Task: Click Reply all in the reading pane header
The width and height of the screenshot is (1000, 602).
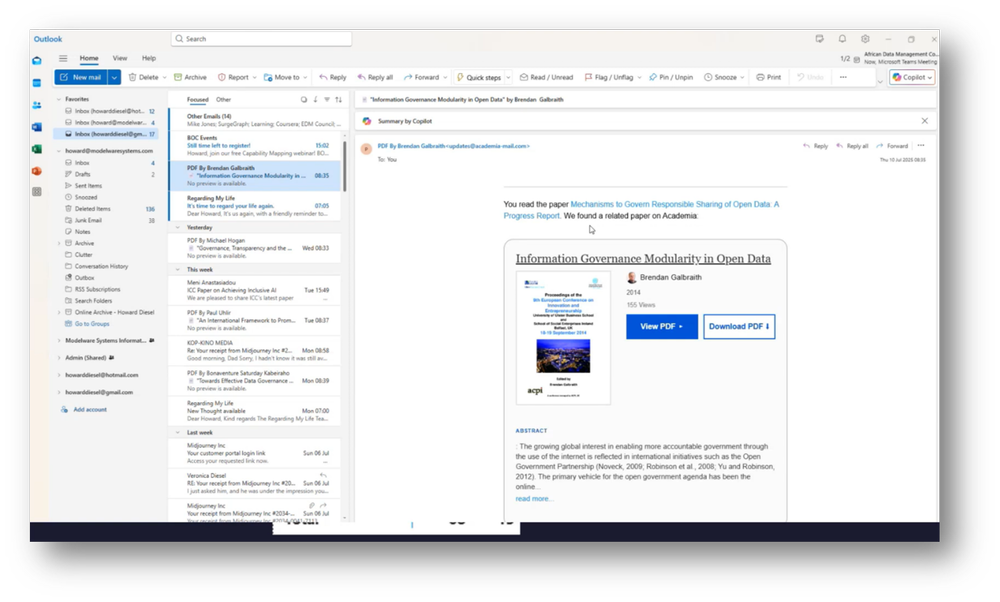Action: point(852,146)
